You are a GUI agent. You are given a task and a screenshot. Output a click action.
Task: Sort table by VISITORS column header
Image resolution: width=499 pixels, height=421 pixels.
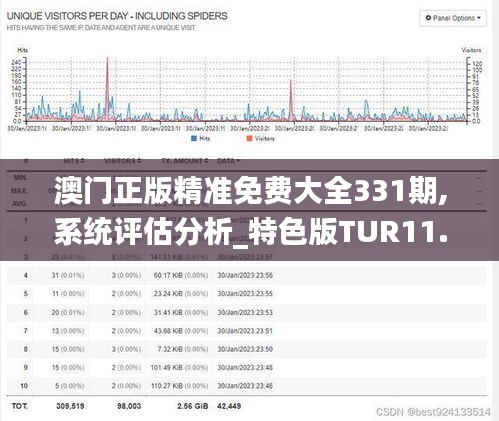(x=123, y=161)
